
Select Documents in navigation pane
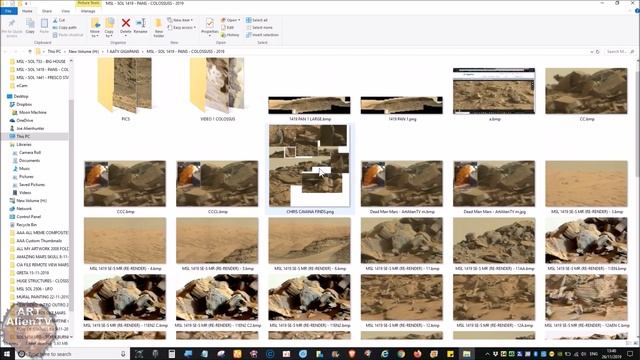[x=29, y=160]
